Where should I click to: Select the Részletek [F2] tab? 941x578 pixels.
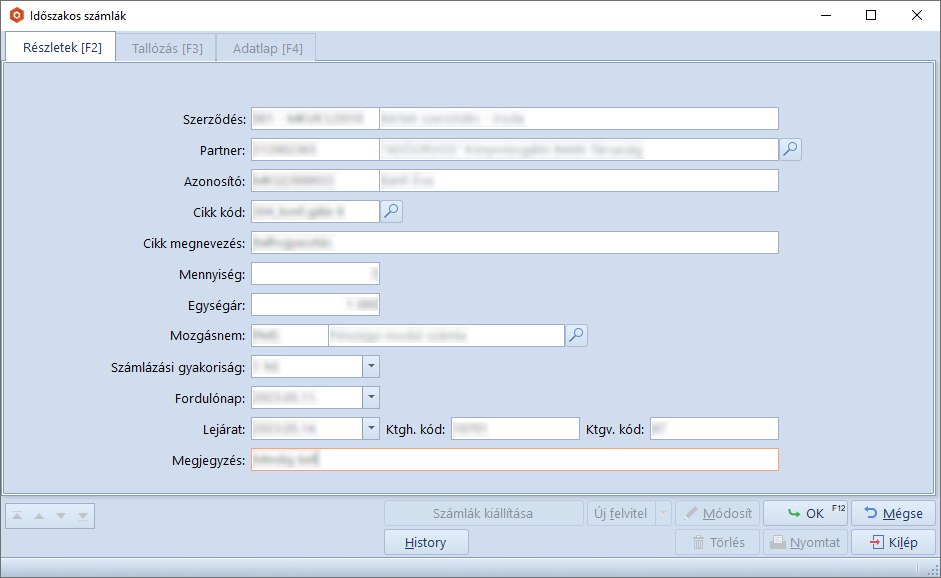(x=62, y=48)
